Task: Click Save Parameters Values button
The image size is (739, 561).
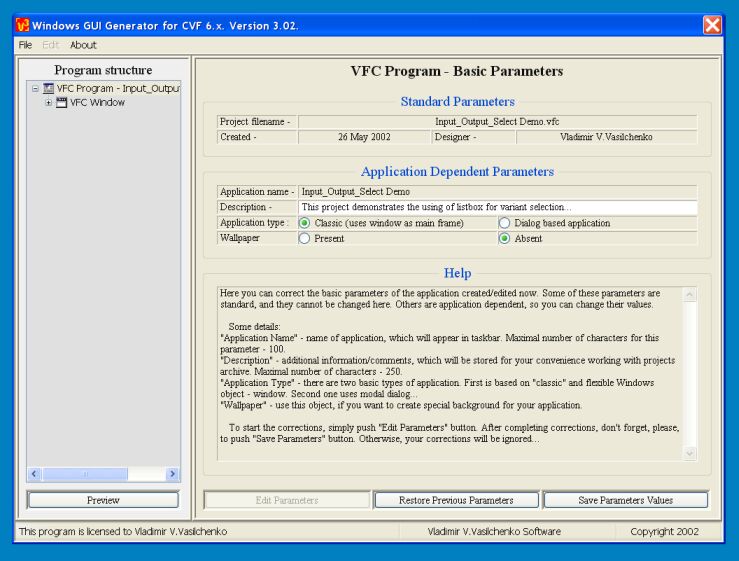Action: point(625,500)
